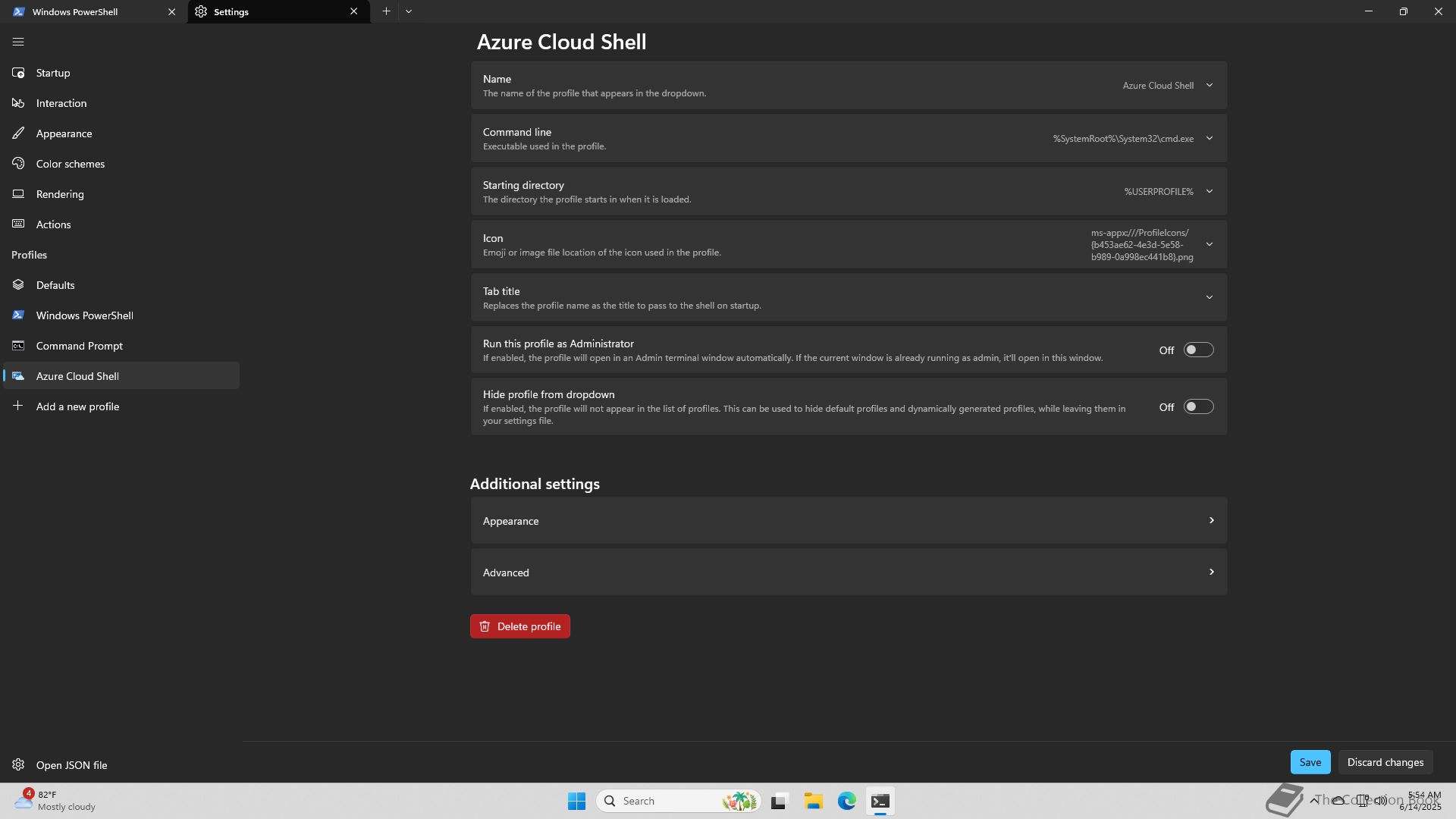Image resolution: width=1456 pixels, height=819 pixels.
Task: Open the new tab profiles dropdown arrow
Action: coord(409,11)
